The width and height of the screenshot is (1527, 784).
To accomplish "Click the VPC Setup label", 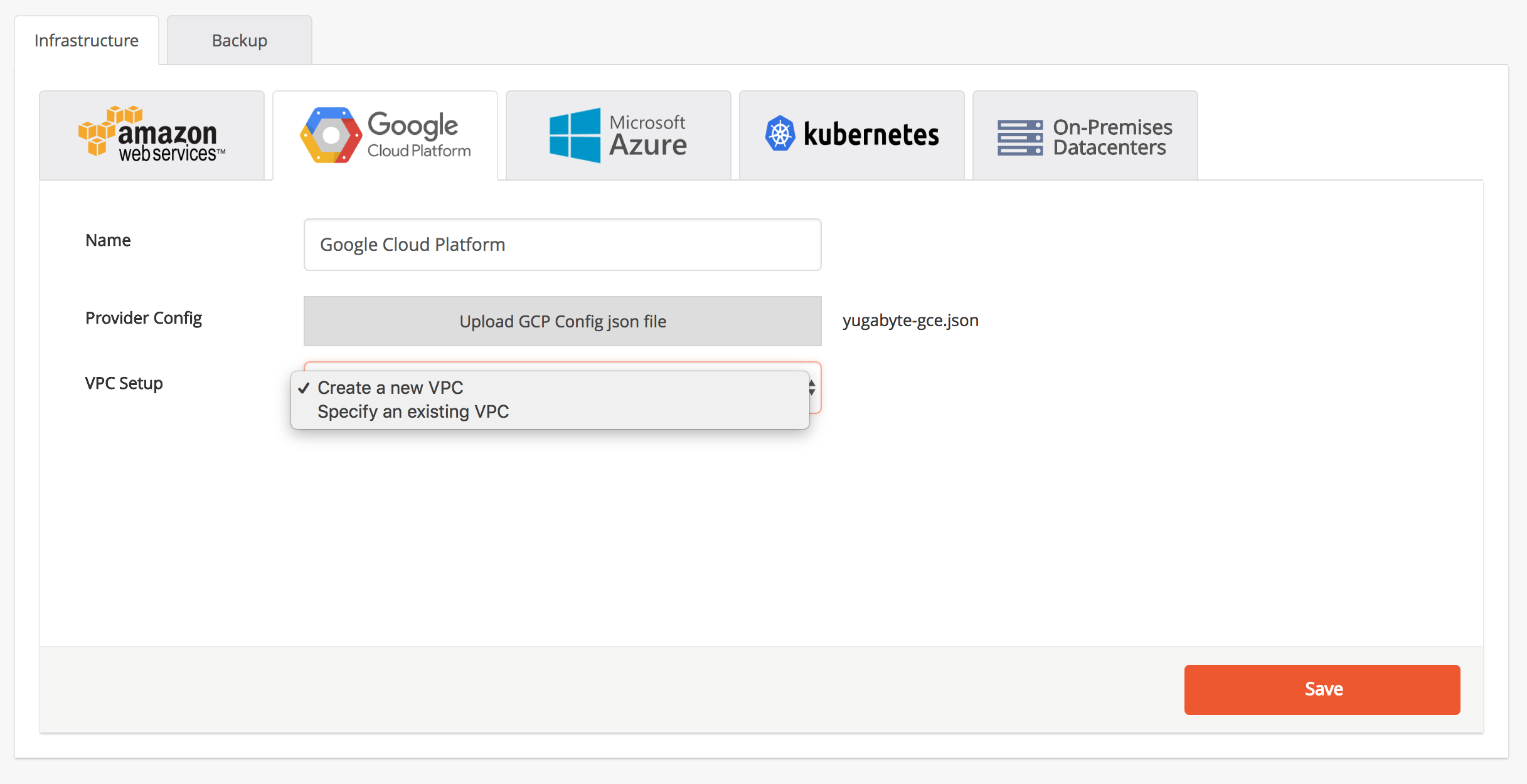I will (124, 383).
